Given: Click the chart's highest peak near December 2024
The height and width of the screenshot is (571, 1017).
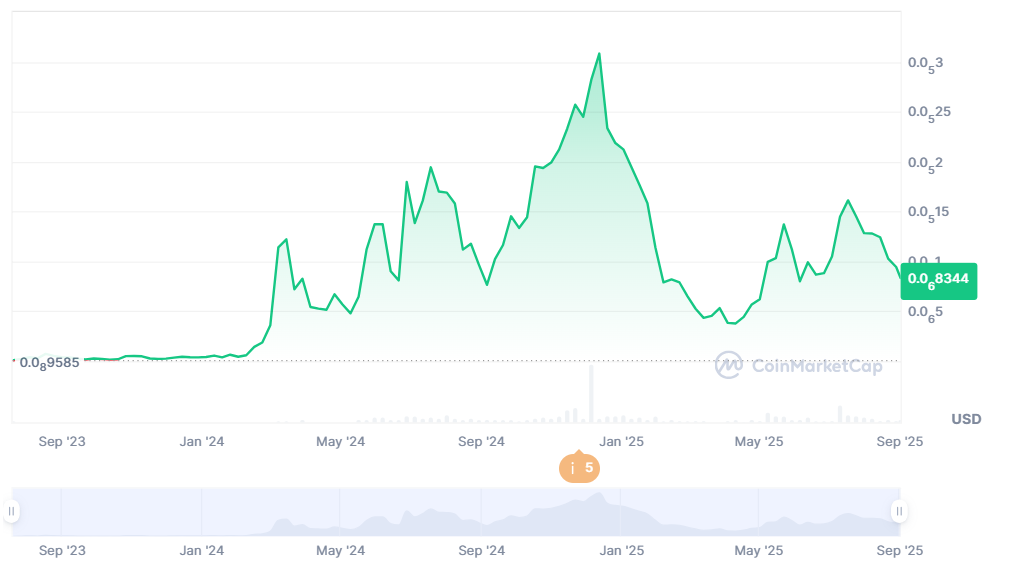Looking at the screenshot, I should (x=599, y=54).
